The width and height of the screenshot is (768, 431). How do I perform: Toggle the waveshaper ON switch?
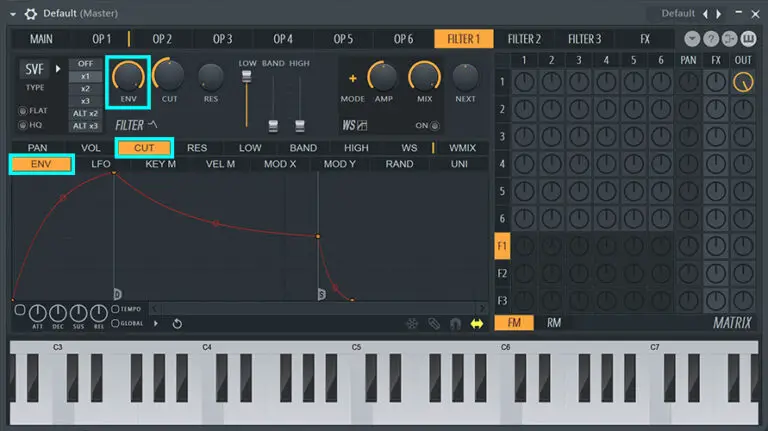pyautogui.click(x=434, y=125)
